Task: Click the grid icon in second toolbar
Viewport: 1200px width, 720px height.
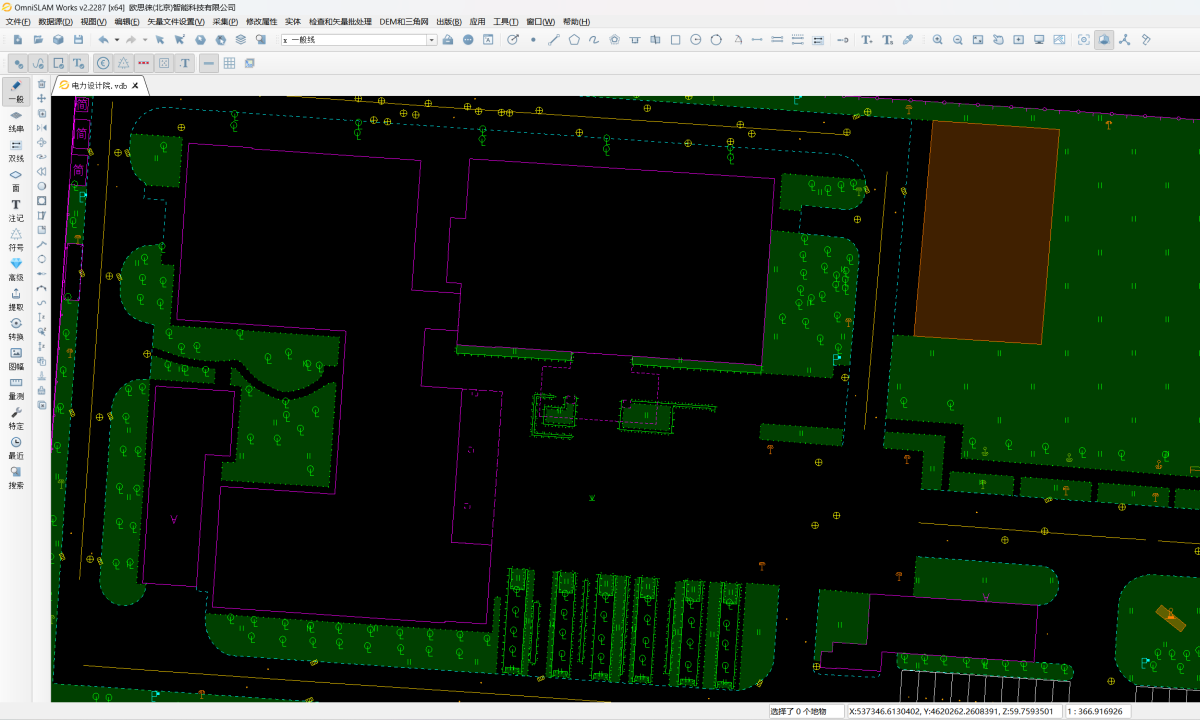Action: tap(229, 63)
